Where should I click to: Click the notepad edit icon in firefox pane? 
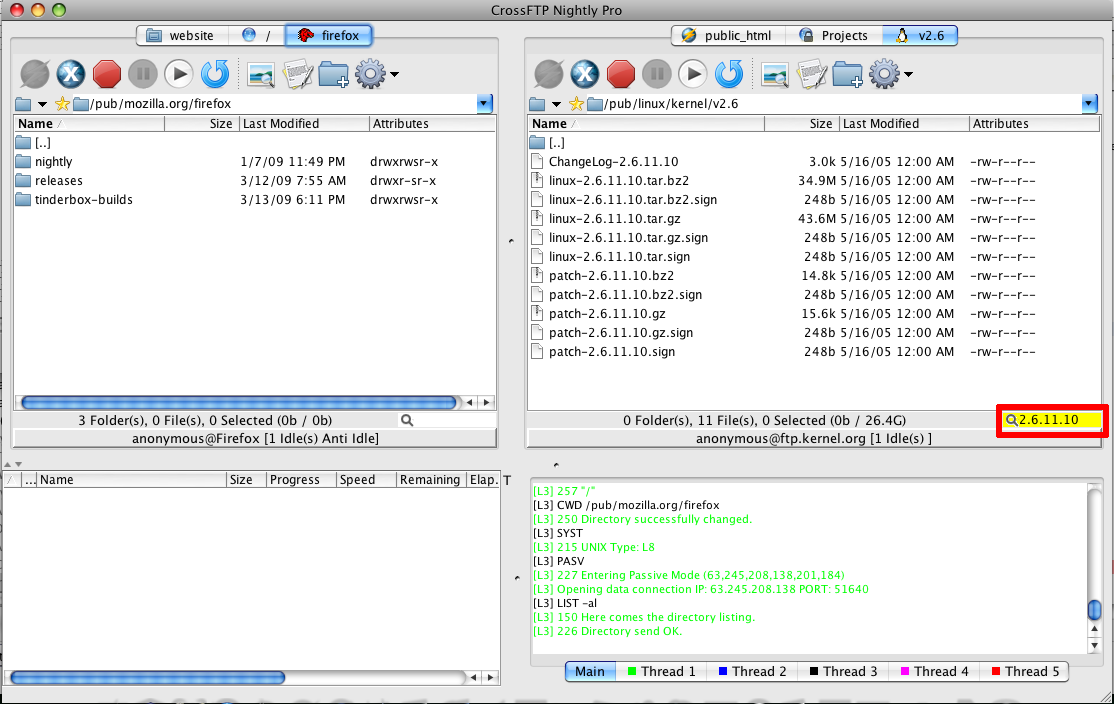tap(298, 74)
